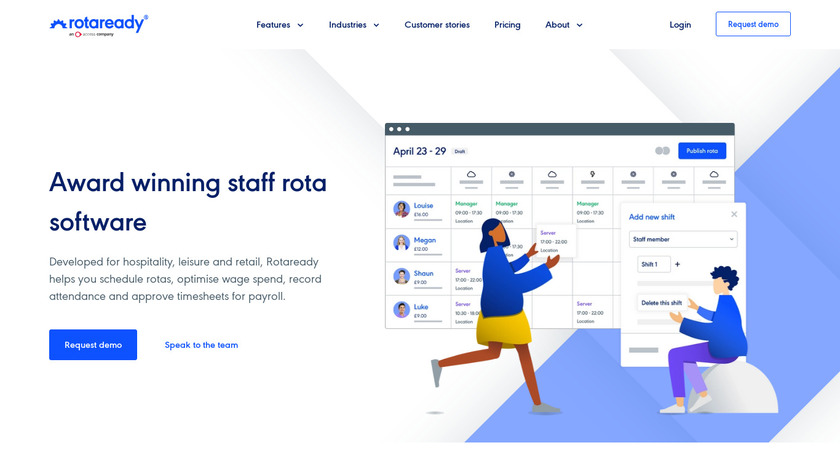Click Luke's Server 17:00 - 22:00 shift
The image size is (840, 472).
[590, 312]
